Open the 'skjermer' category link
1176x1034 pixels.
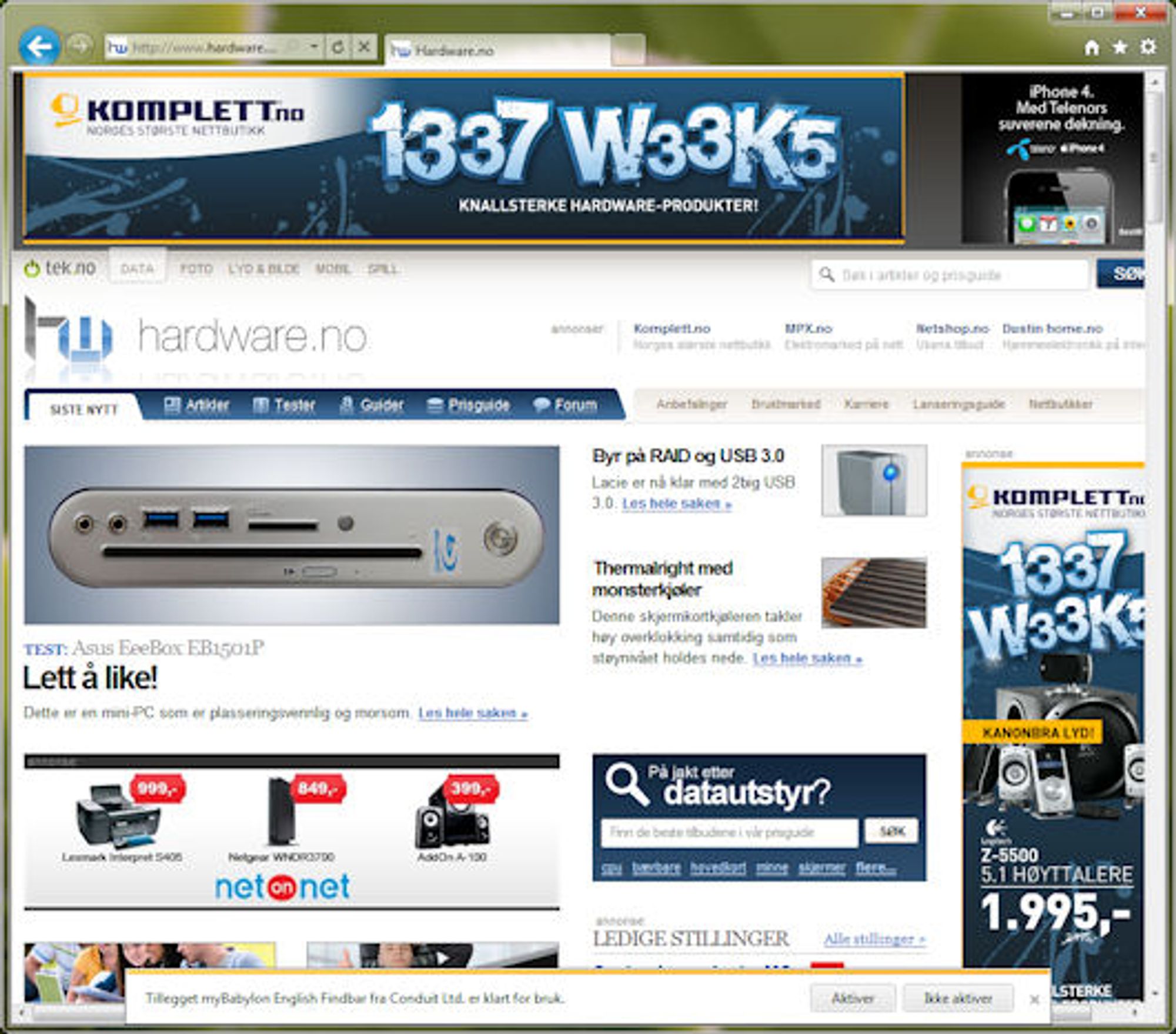click(821, 868)
